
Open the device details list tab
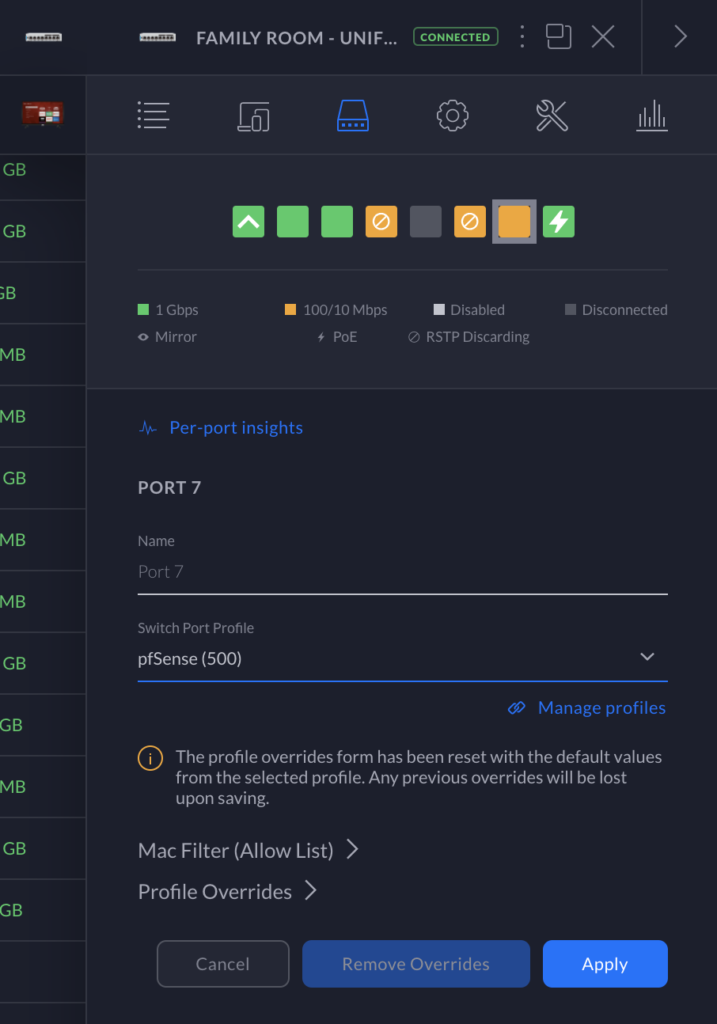[x=153, y=116]
